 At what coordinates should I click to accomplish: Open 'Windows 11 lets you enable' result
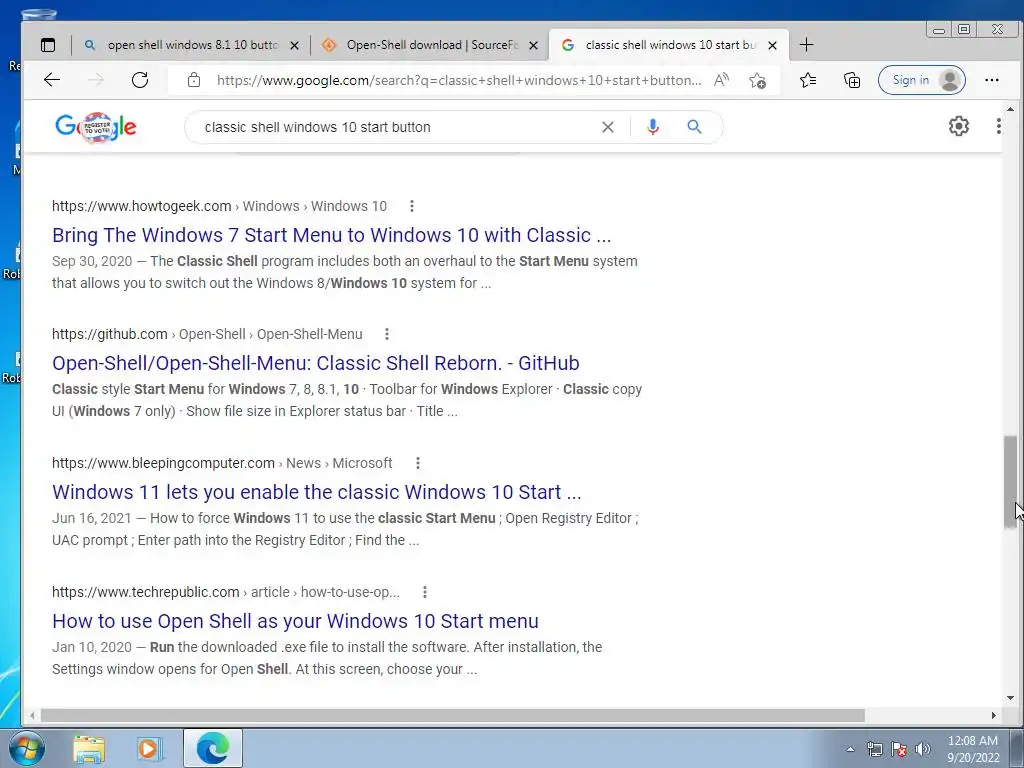317,492
